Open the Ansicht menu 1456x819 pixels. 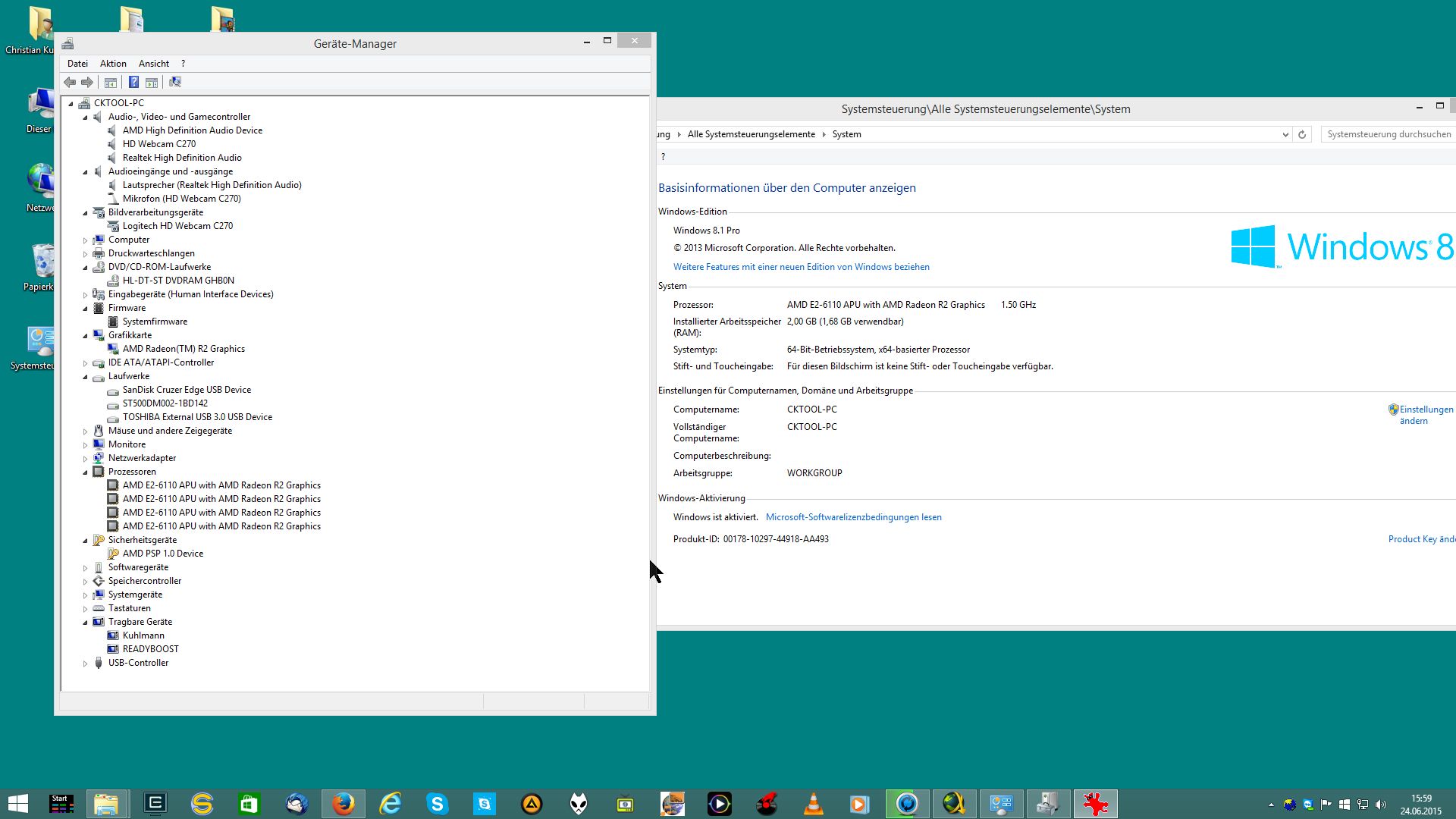153,64
